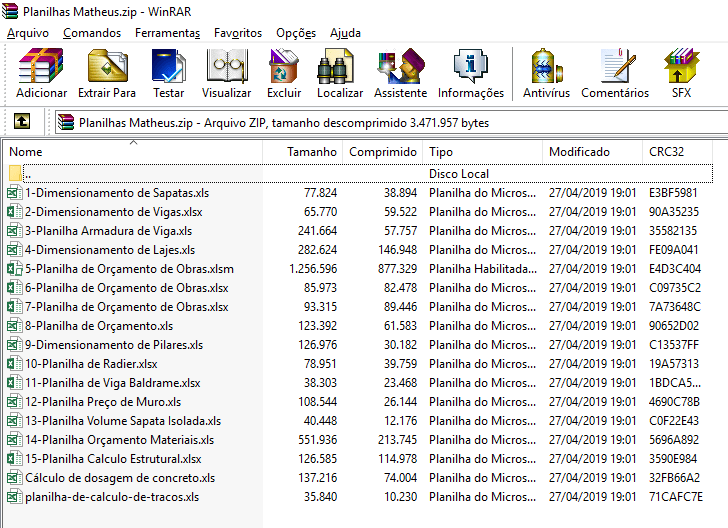Open the Ajuda menu
The width and height of the screenshot is (728, 528).
pyautogui.click(x=345, y=33)
